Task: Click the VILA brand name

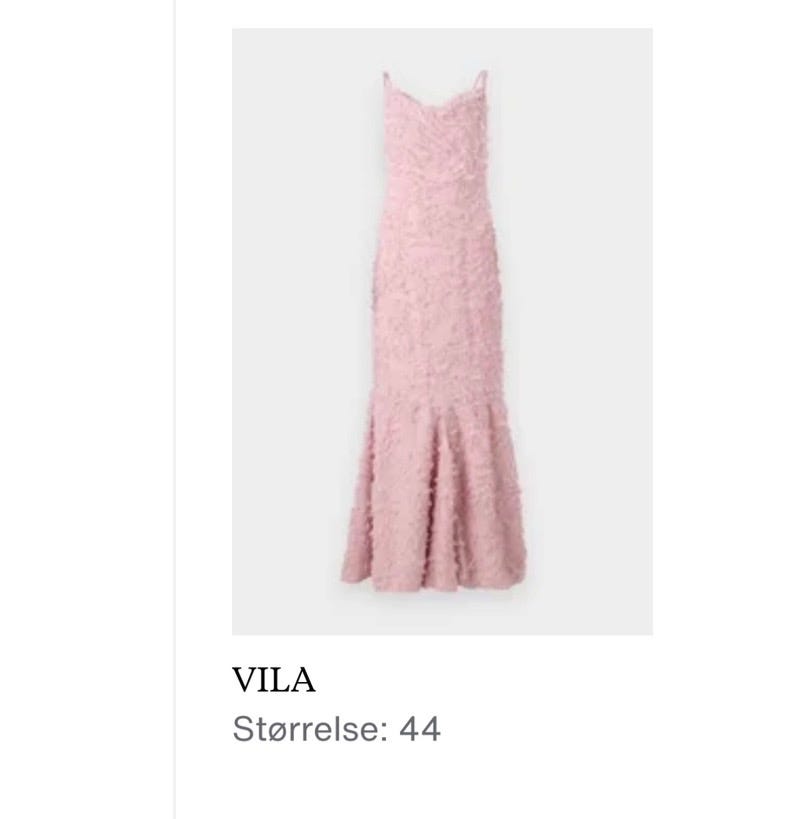Action: [x=273, y=680]
